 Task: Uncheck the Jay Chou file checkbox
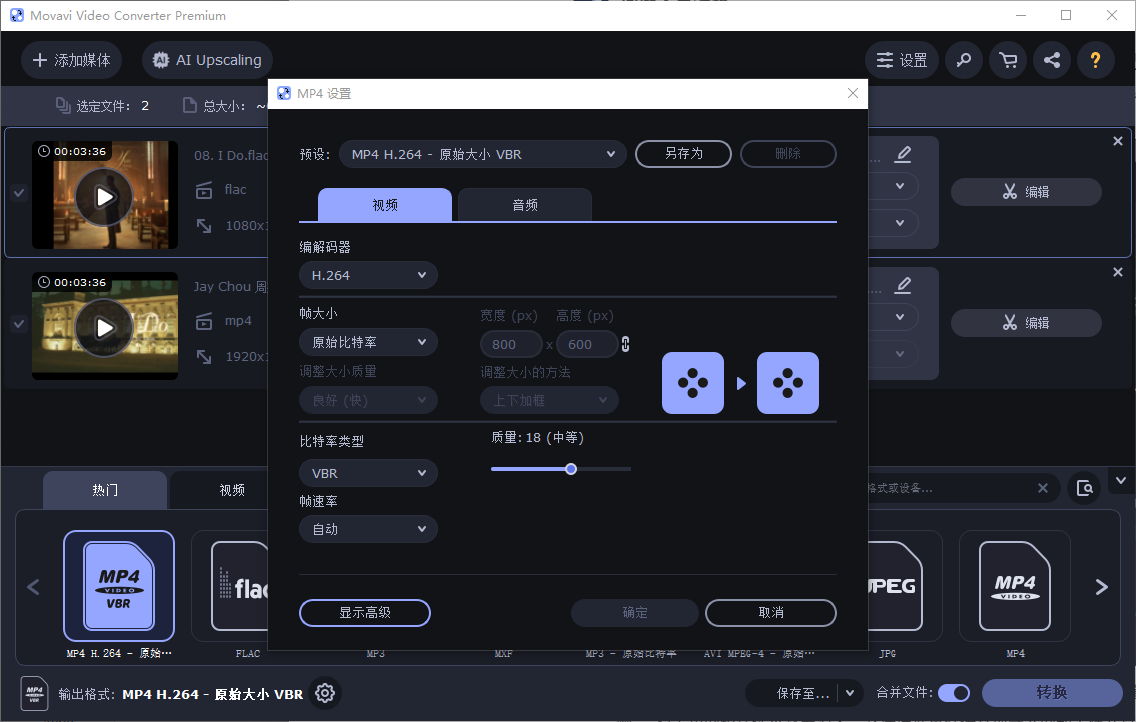click(x=17, y=325)
